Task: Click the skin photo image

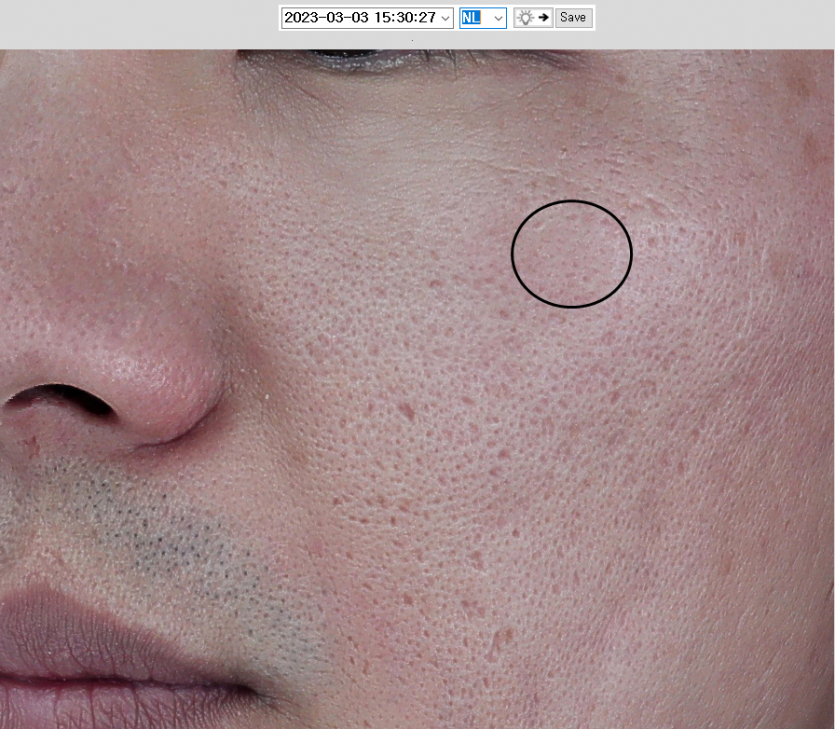Action: [418, 389]
